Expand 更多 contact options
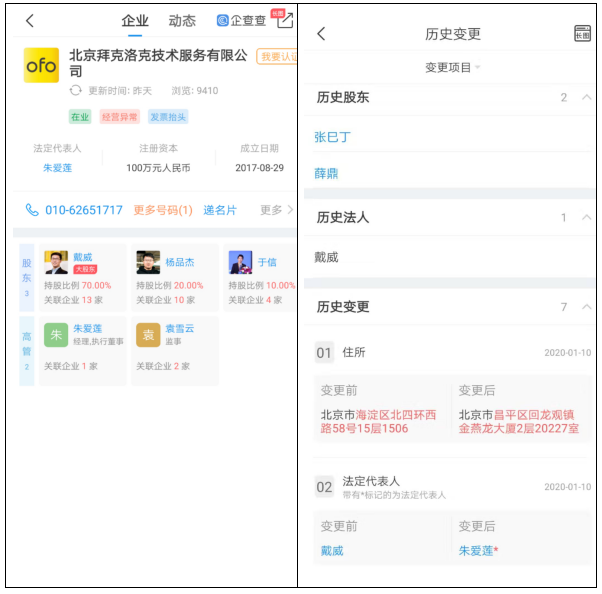Screen dimensions: 602x594 [x=276, y=210]
